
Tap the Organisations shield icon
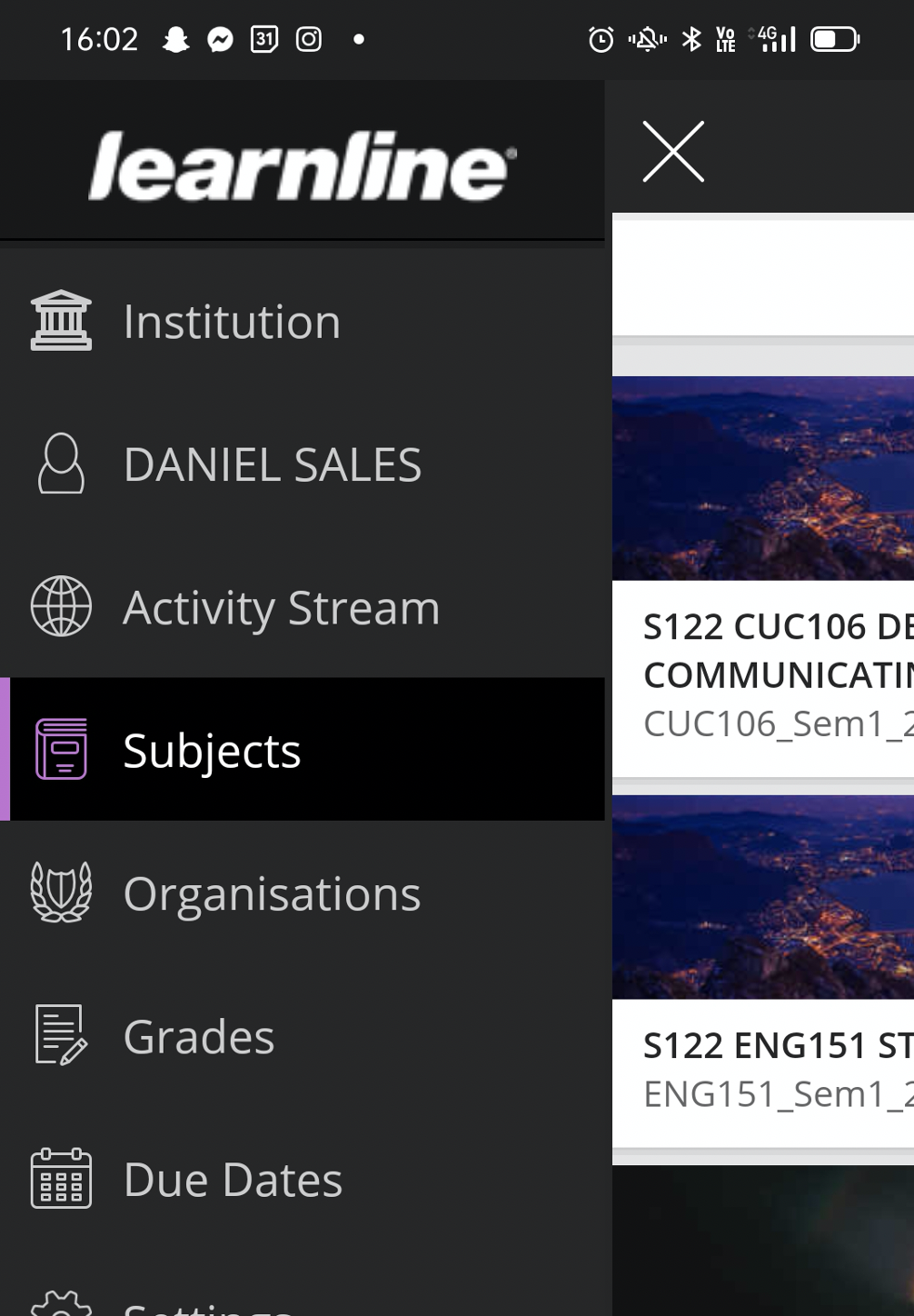(61, 892)
